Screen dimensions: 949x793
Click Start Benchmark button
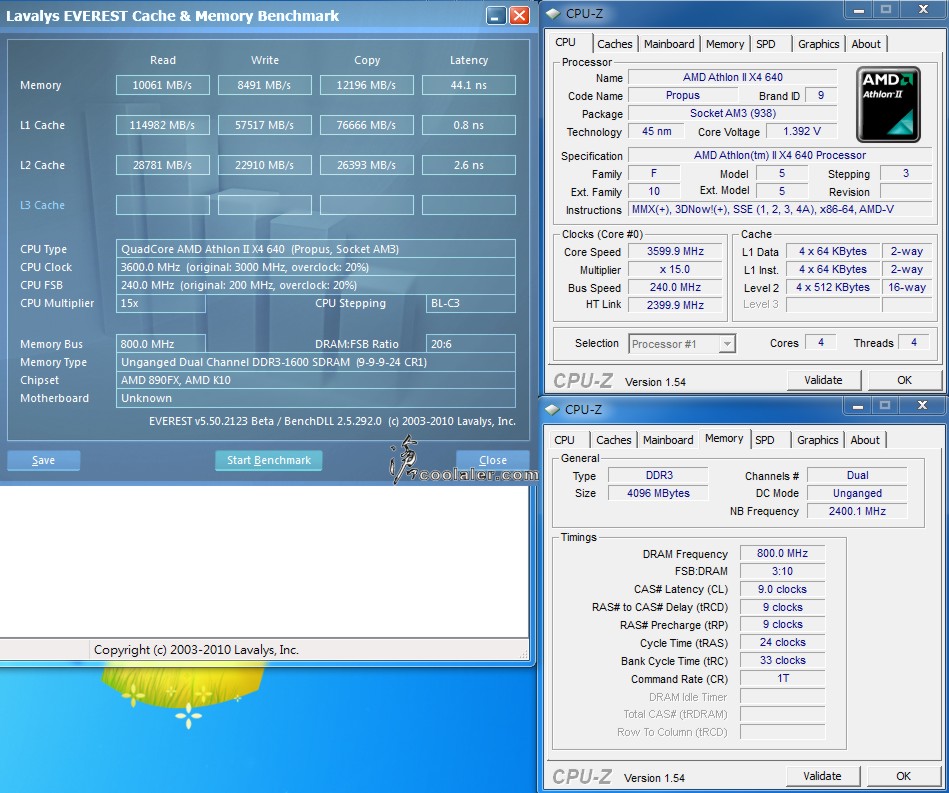pyautogui.click(x=269, y=460)
